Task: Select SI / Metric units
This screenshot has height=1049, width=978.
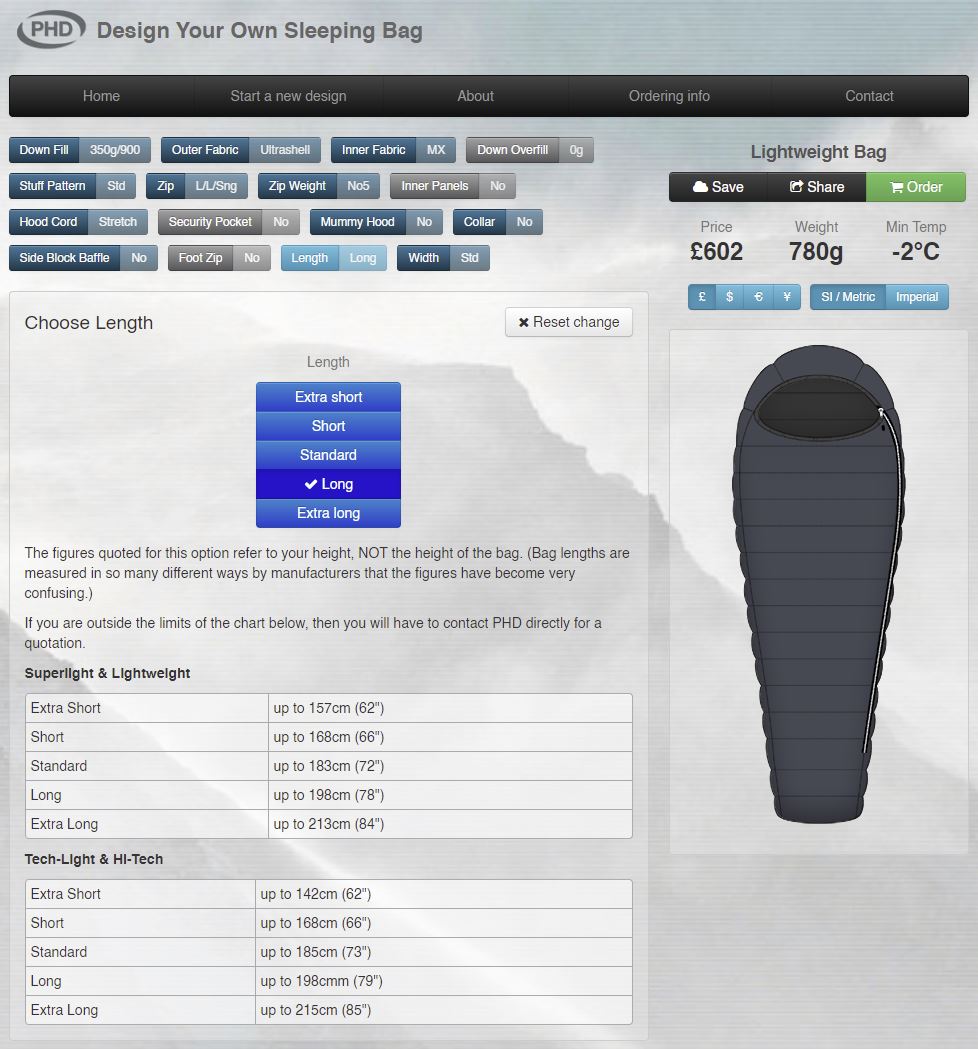Action: click(848, 296)
